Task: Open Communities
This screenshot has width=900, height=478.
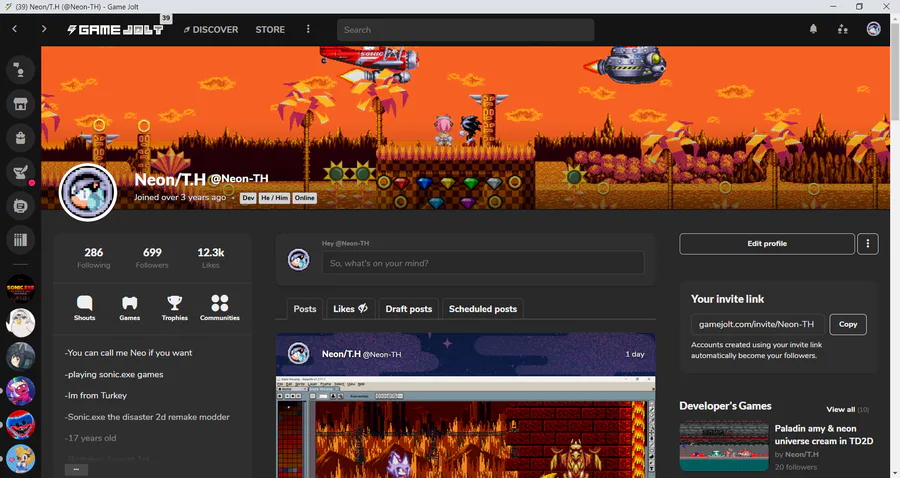Action: 220,308
